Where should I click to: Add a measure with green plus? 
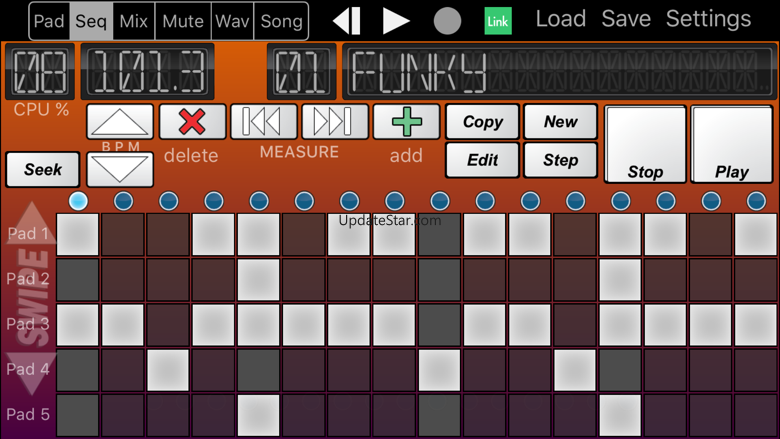pyautogui.click(x=406, y=121)
